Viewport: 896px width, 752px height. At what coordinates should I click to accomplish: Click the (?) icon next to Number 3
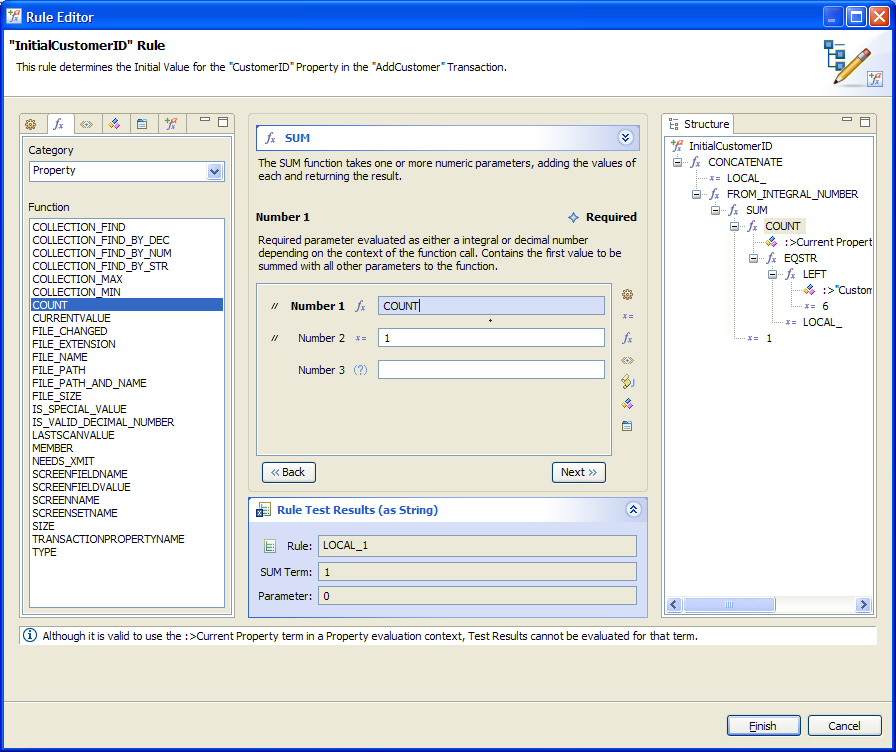361,370
